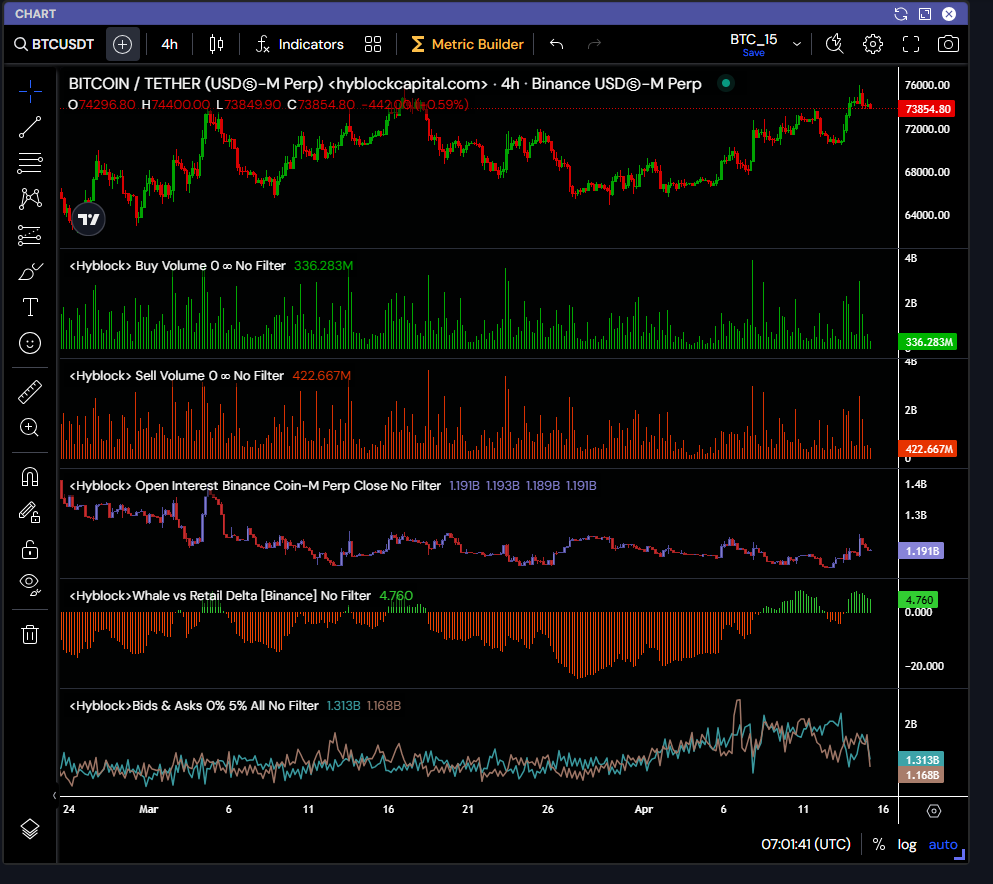This screenshot has height=884, width=993.
Task: Toggle percent scale mode
Action: point(878,844)
